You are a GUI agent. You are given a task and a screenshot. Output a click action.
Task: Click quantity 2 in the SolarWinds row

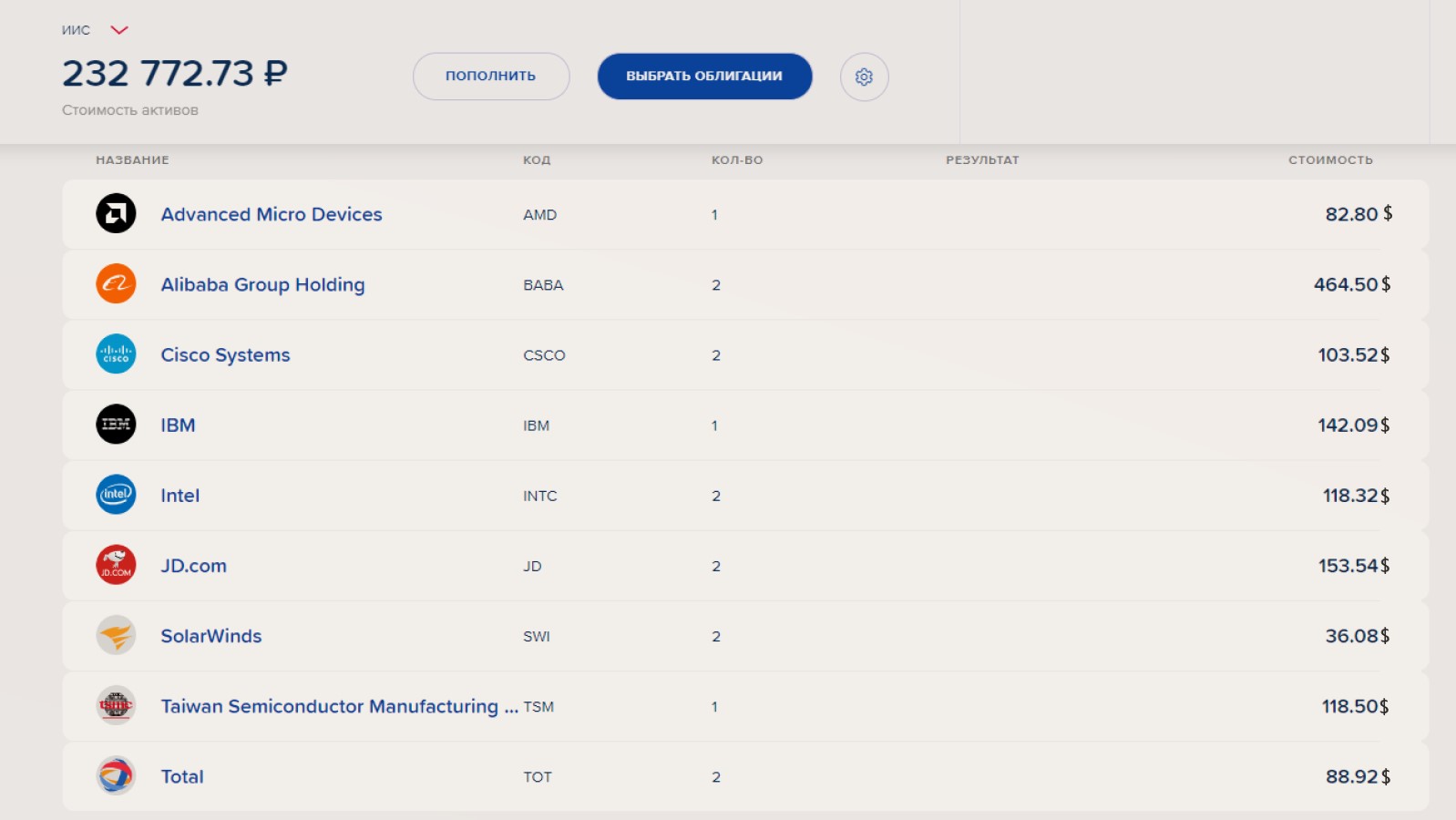pos(716,636)
